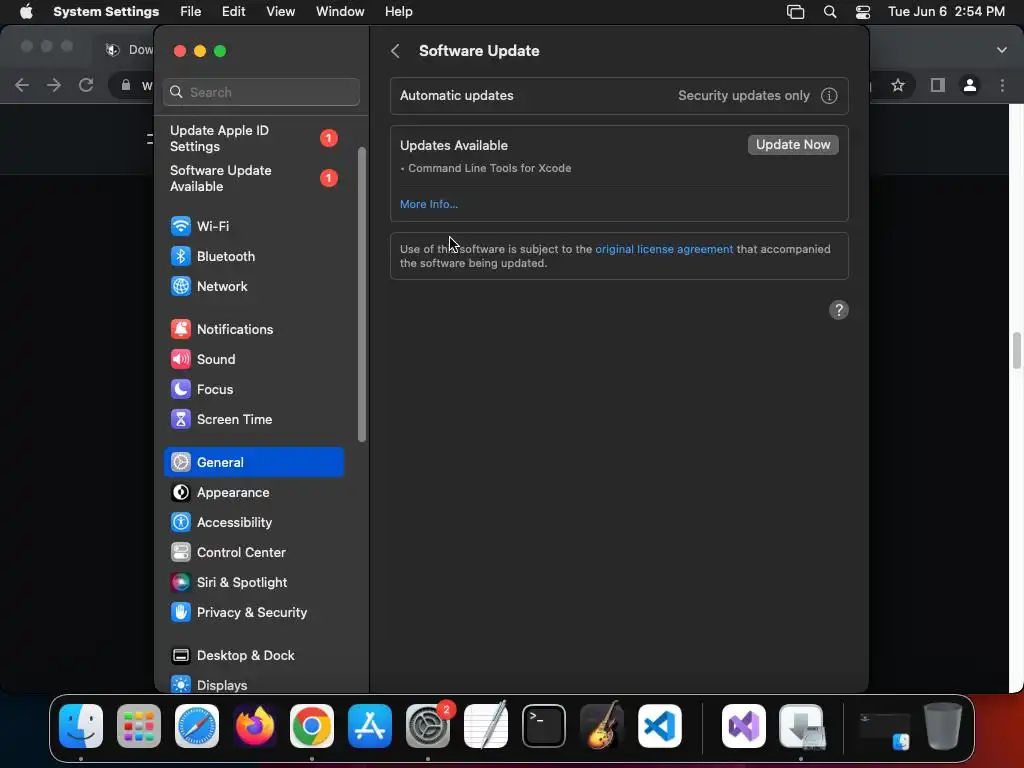1024x768 pixels.
Task: Open the Window menu
Action: (340, 12)
